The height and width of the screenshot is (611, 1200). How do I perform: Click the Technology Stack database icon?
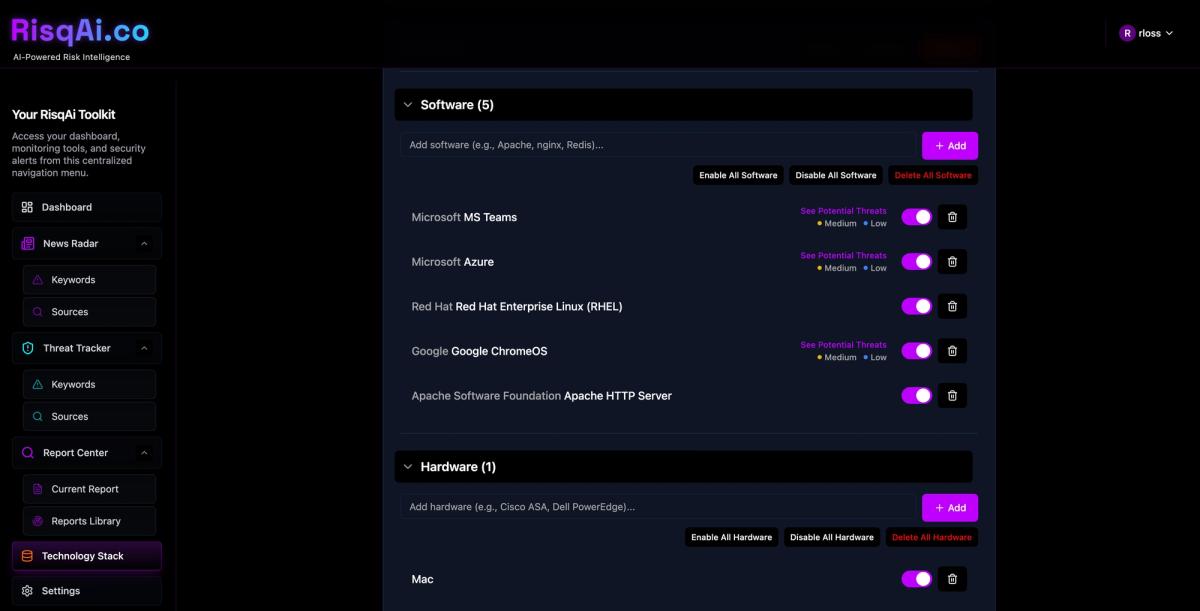[x=27, y=556]
